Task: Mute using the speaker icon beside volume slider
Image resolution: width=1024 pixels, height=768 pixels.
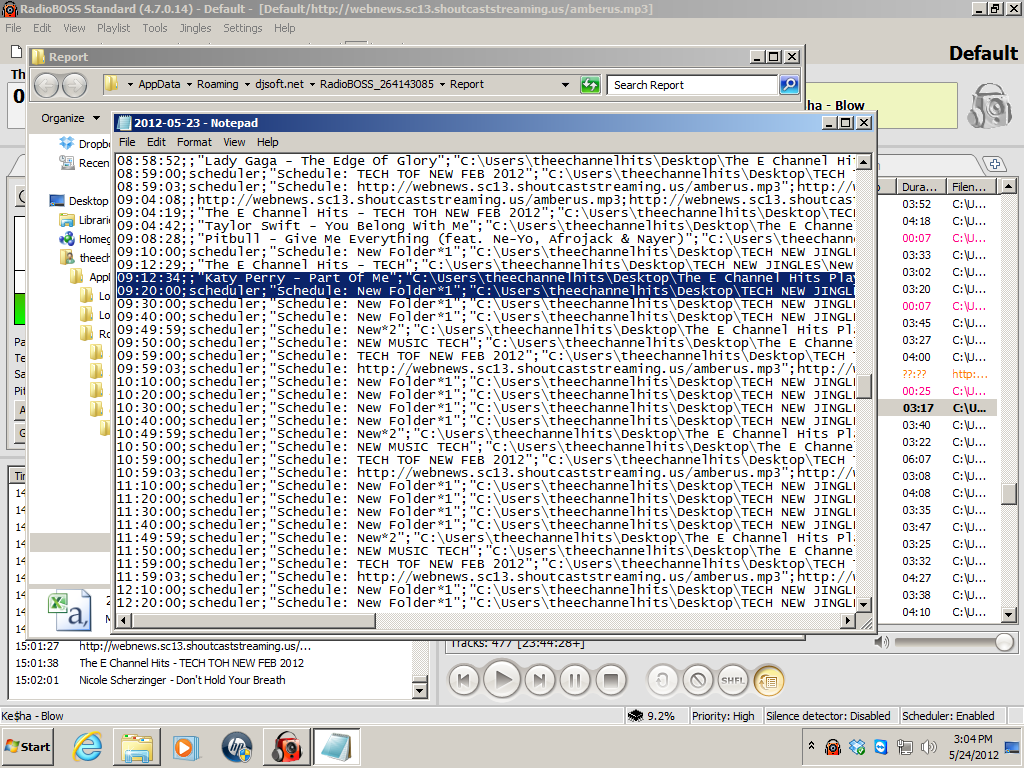Action: tap(881, 642)
